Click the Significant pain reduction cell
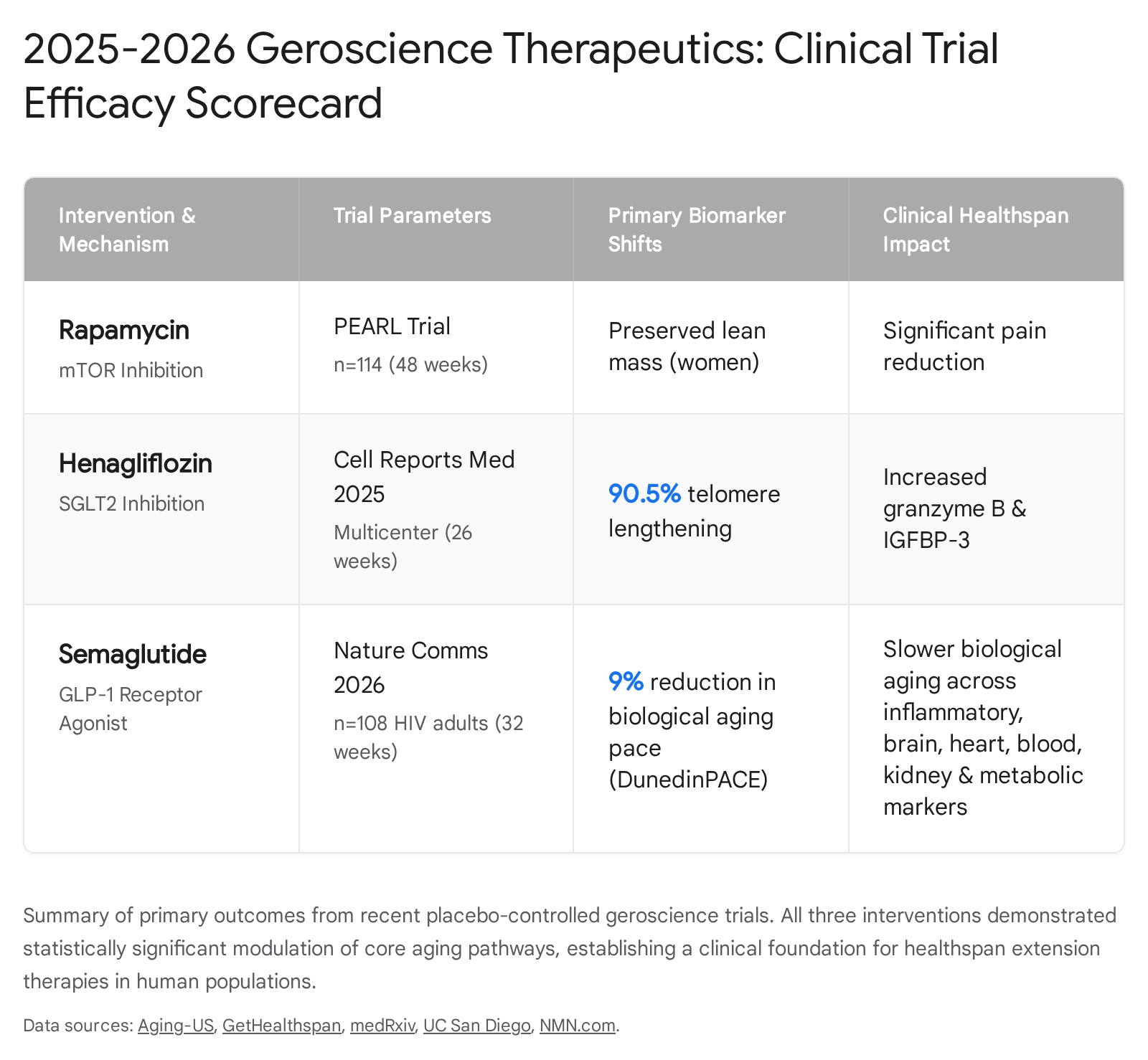 986,347
